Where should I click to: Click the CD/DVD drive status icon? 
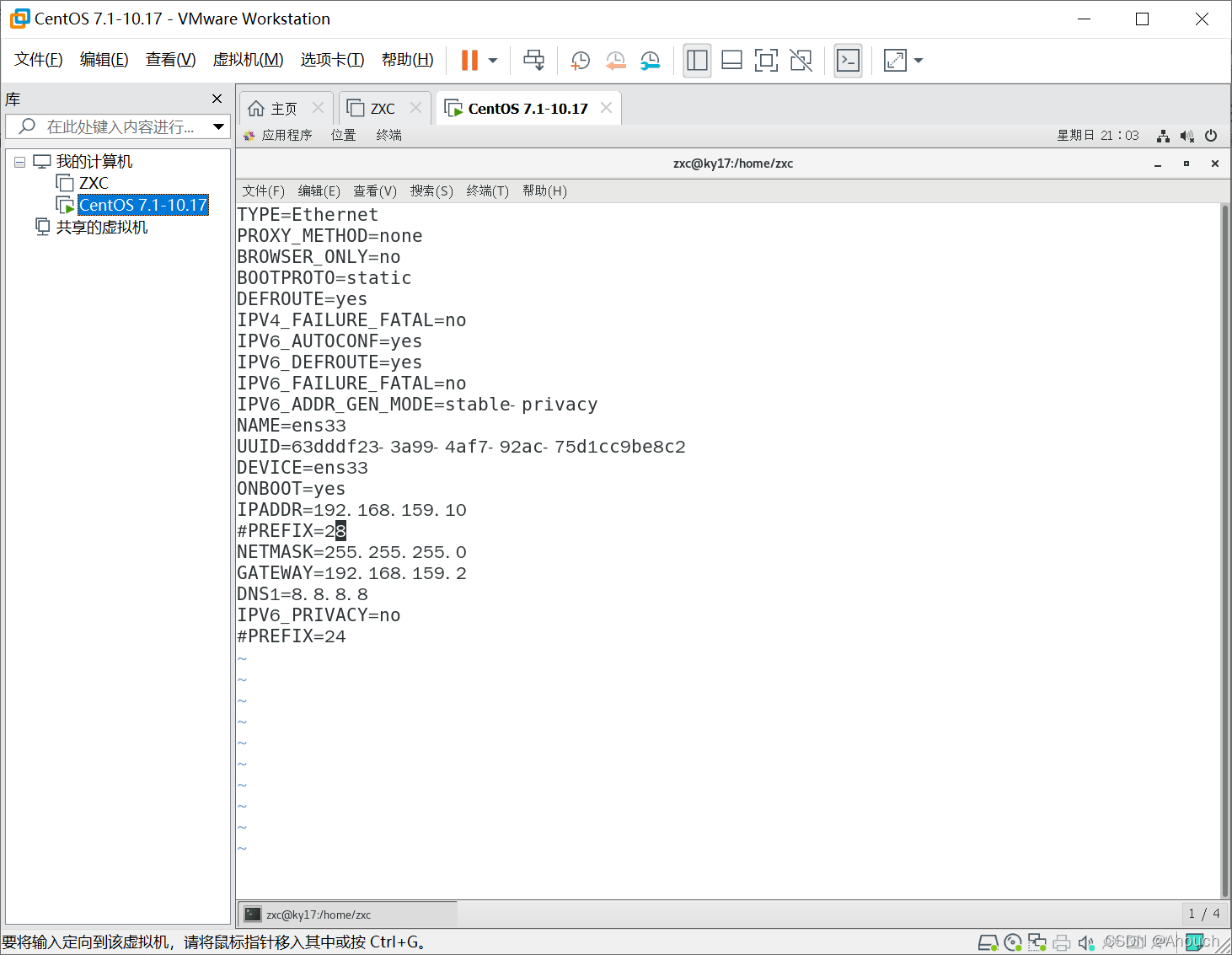[x=1013, y=942]
